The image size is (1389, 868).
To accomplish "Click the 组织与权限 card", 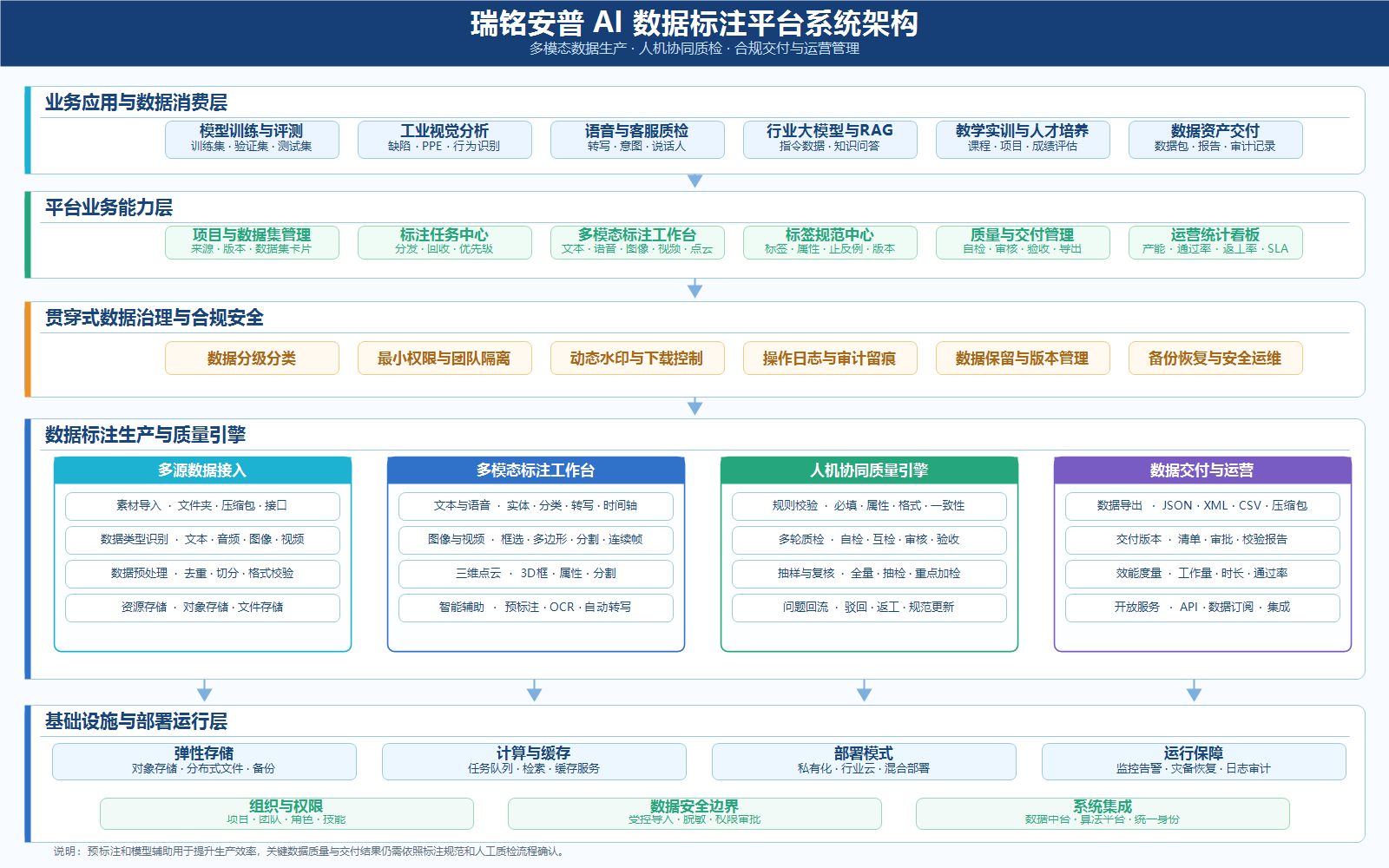I will (x=286, y=813).
